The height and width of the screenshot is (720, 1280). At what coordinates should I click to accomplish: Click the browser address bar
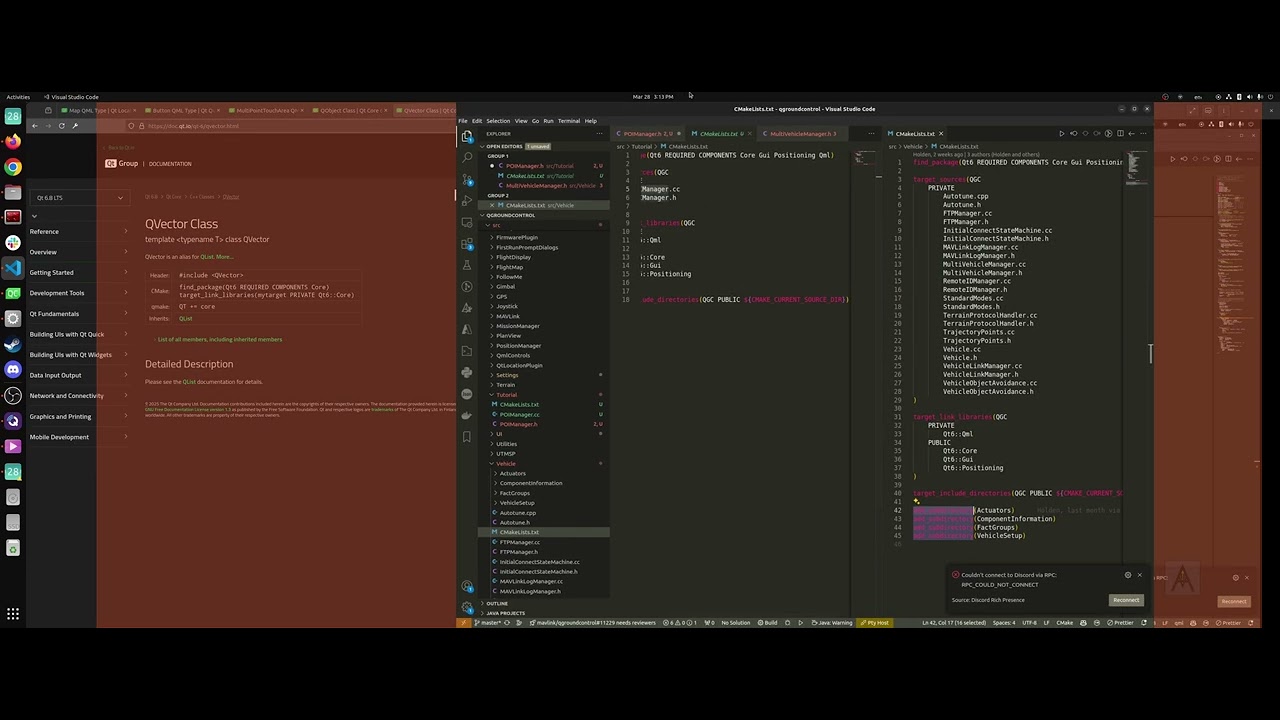[x=290, y=126]
